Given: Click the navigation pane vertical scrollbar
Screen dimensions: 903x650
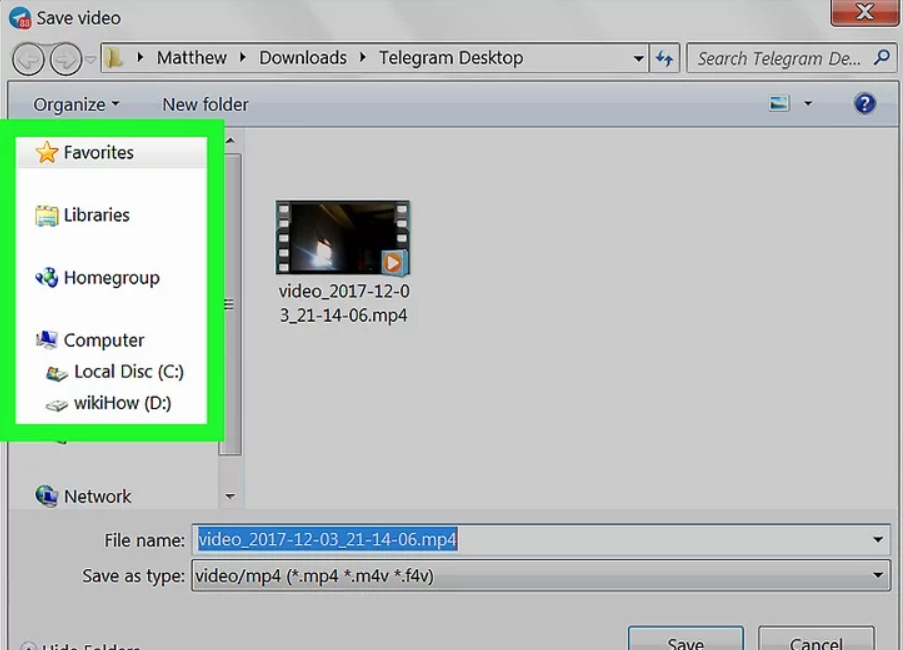Looking at the screenshot, I should pos(230,305).
